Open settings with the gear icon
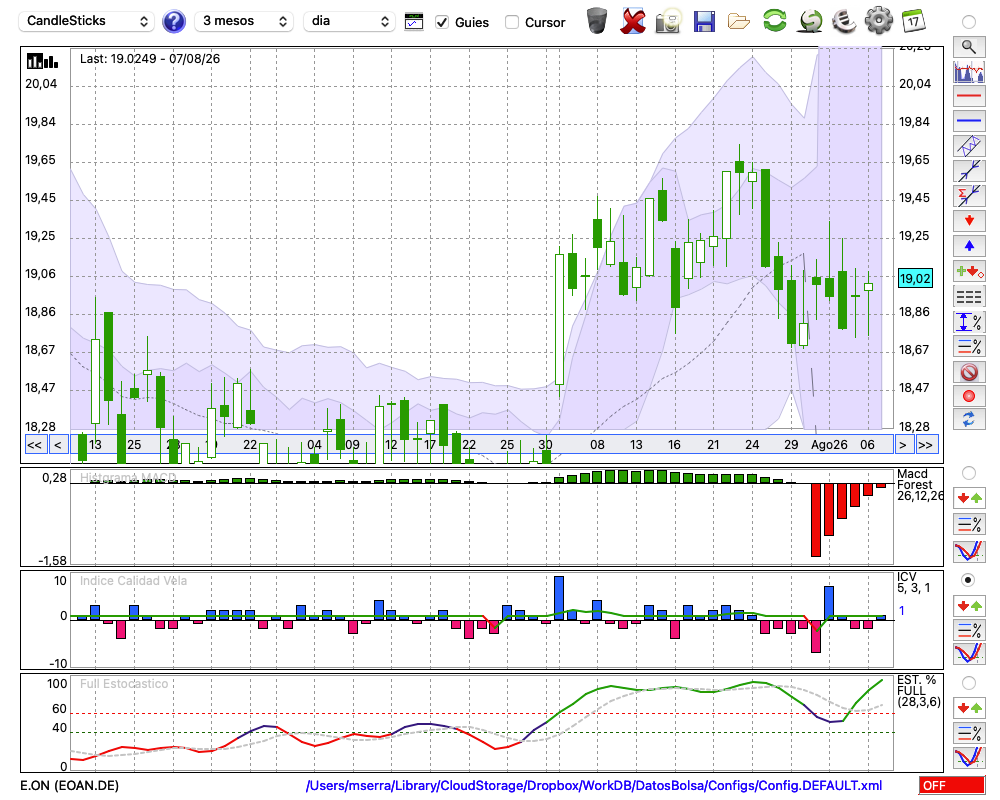The height and width of the screenshot is (800, 1000). [879, 20]
